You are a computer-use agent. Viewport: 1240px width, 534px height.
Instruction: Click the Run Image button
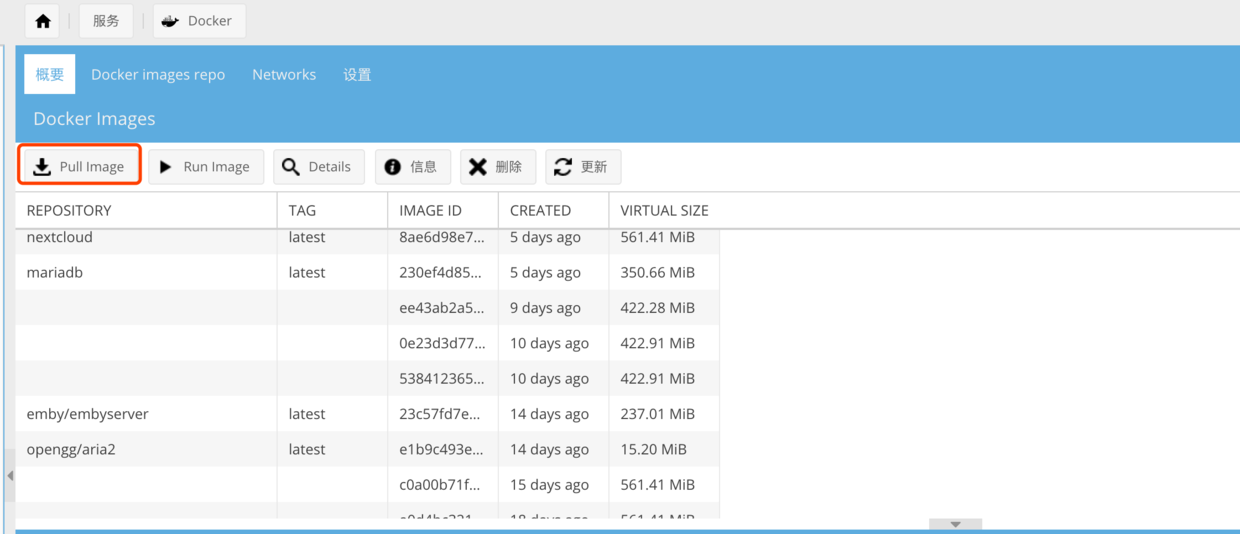click(206, 166)
